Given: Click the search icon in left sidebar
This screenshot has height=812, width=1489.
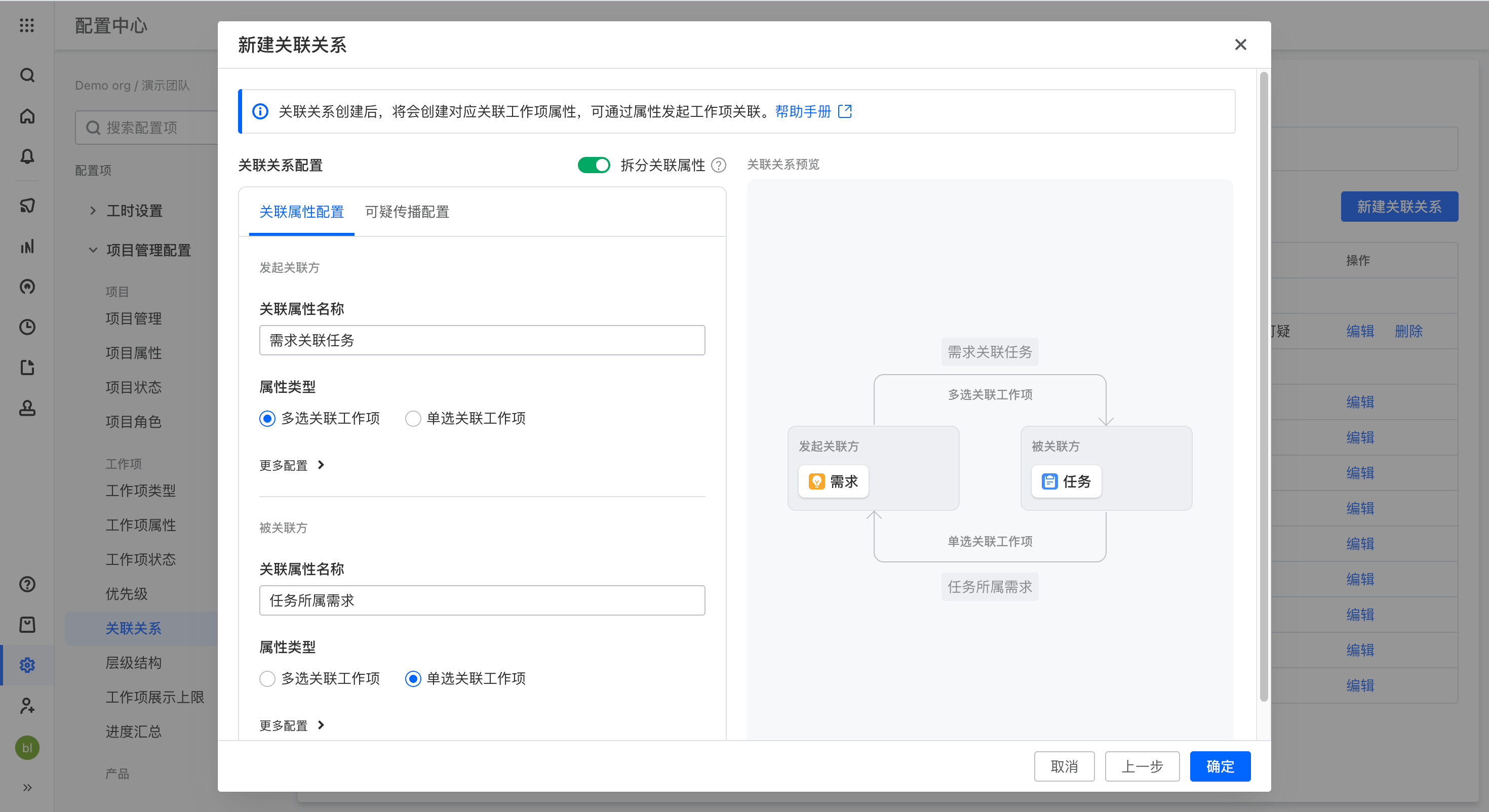Looking at the screenshot, I should (x=26, y=75).
